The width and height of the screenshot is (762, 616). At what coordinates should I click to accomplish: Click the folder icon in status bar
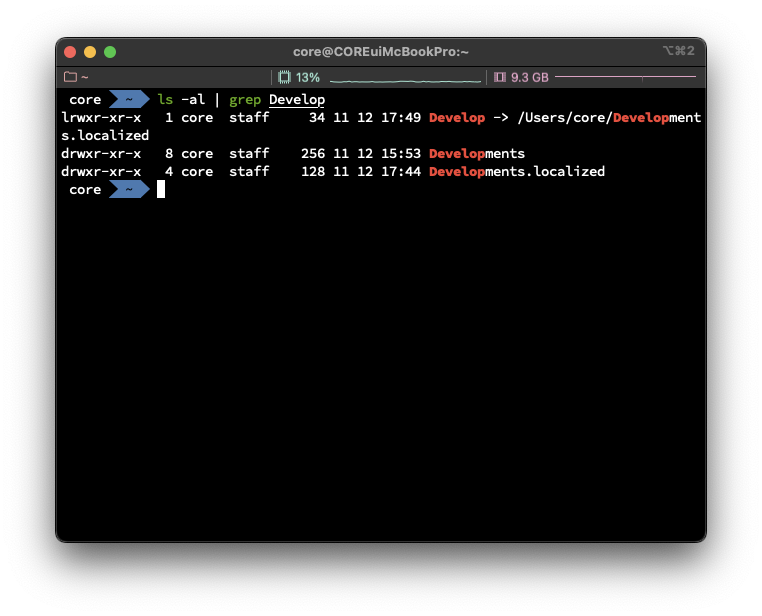pos(70,77)
